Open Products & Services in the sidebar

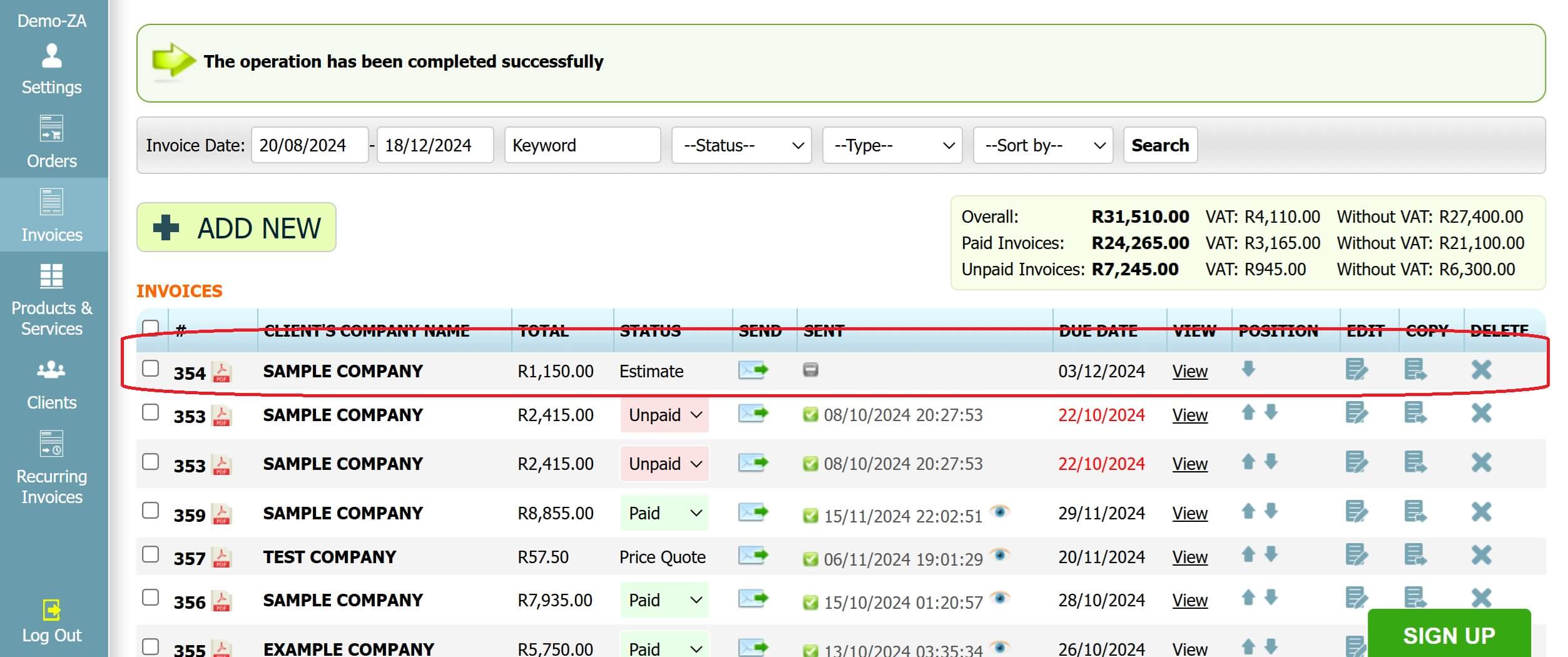coord(52,300)
